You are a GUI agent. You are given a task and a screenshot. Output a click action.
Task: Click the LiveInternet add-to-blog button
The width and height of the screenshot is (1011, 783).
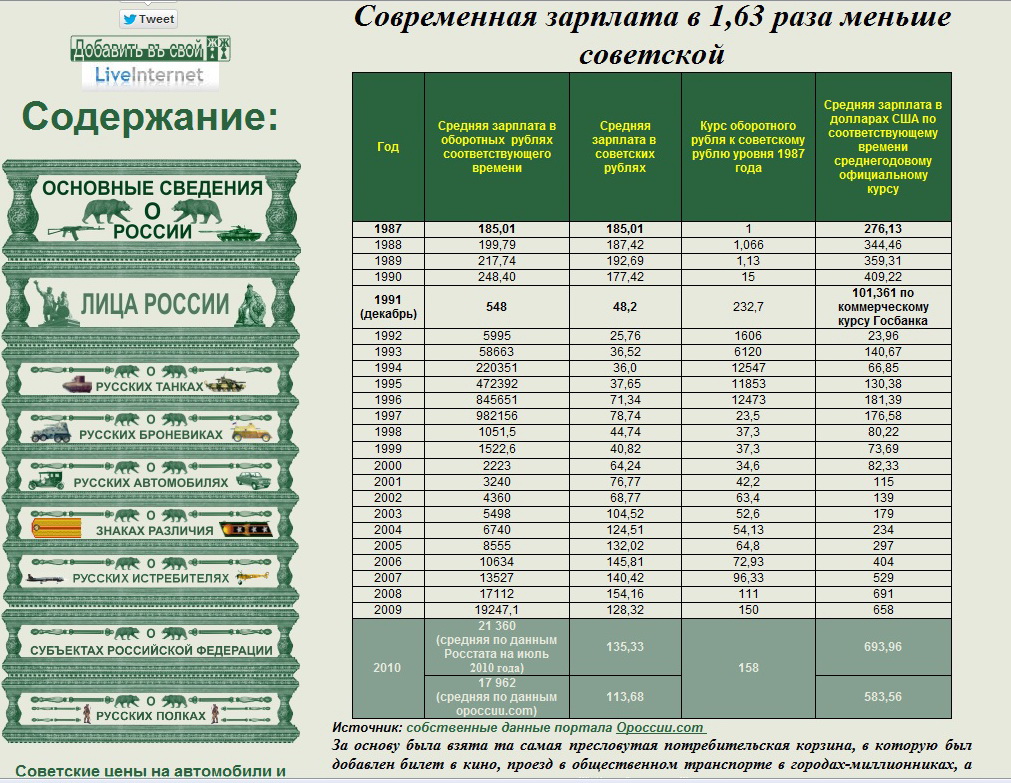tap(150, 63)
